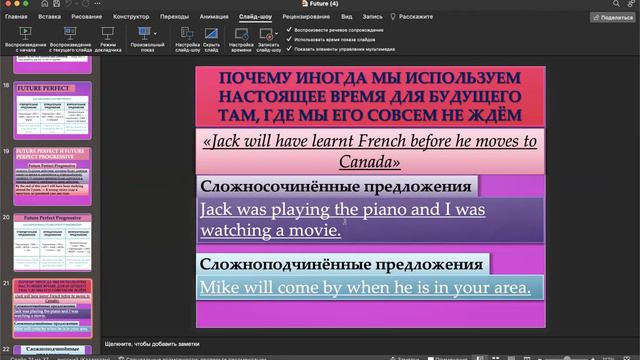Image resolution: width=640 pixels, height=360 pixels.
Task: Toggle use timings checkbox (Использовать время показа слайдов)
Action: (x=289, y=39)
